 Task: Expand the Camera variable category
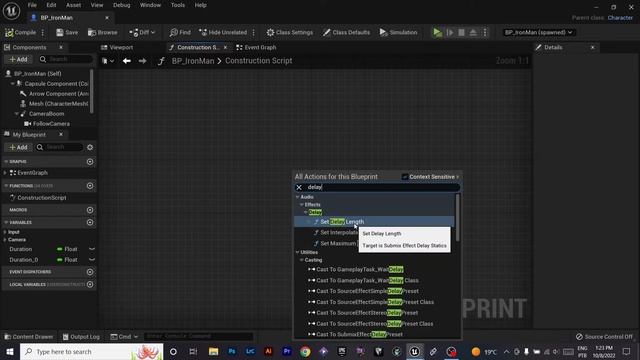pos(5,240)
